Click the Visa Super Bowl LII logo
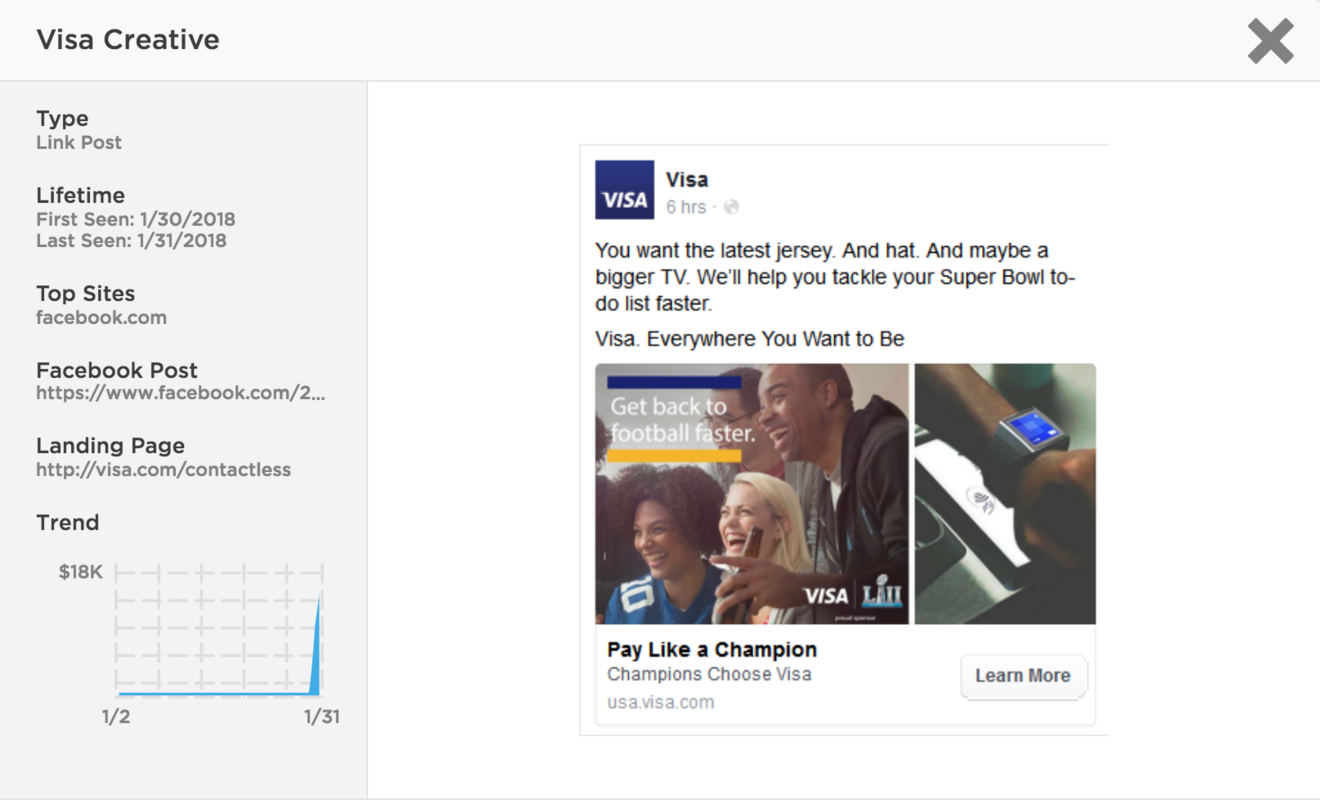 click(x=853, y=595)
